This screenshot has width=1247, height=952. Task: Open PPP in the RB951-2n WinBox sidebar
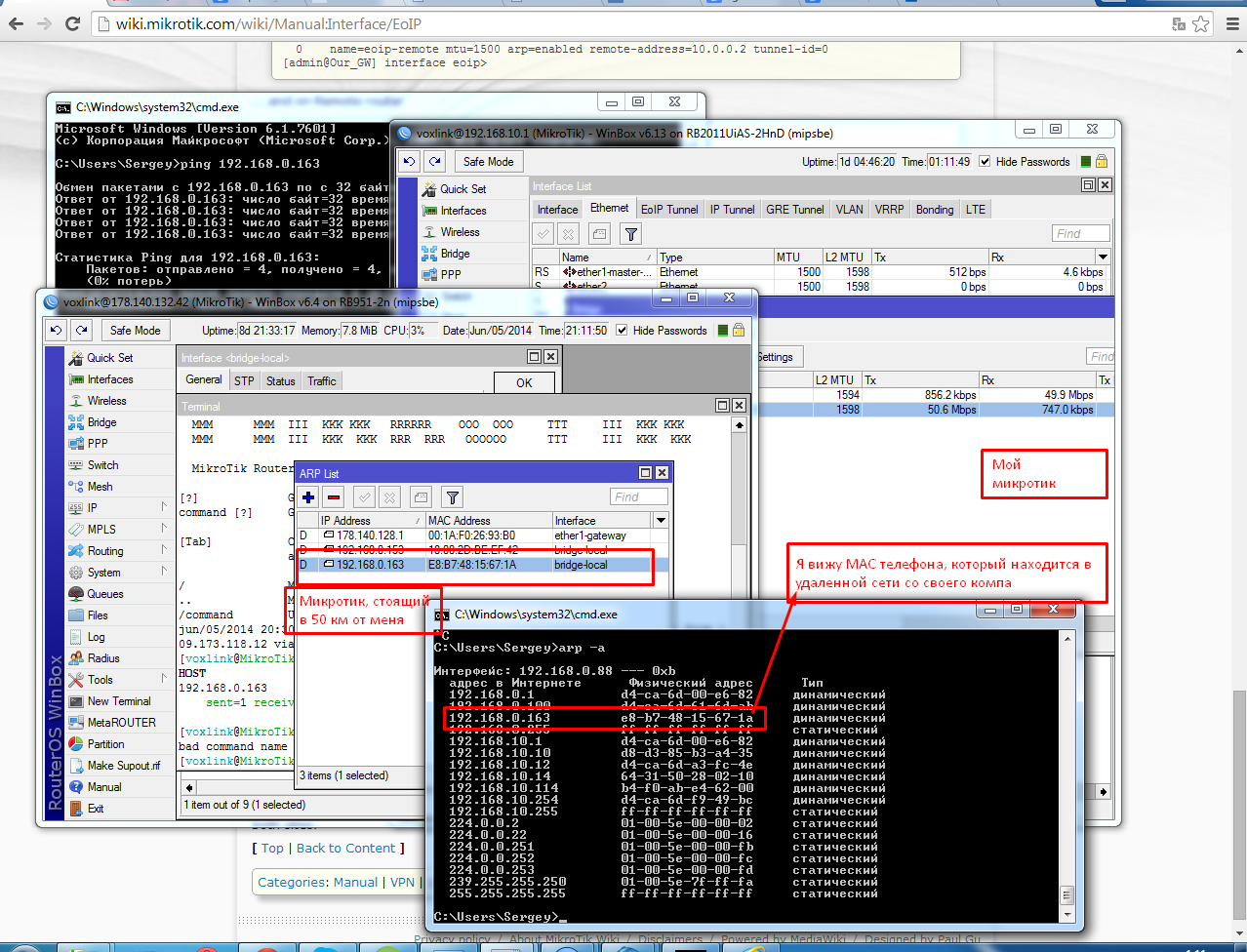(x=98, y=444)
